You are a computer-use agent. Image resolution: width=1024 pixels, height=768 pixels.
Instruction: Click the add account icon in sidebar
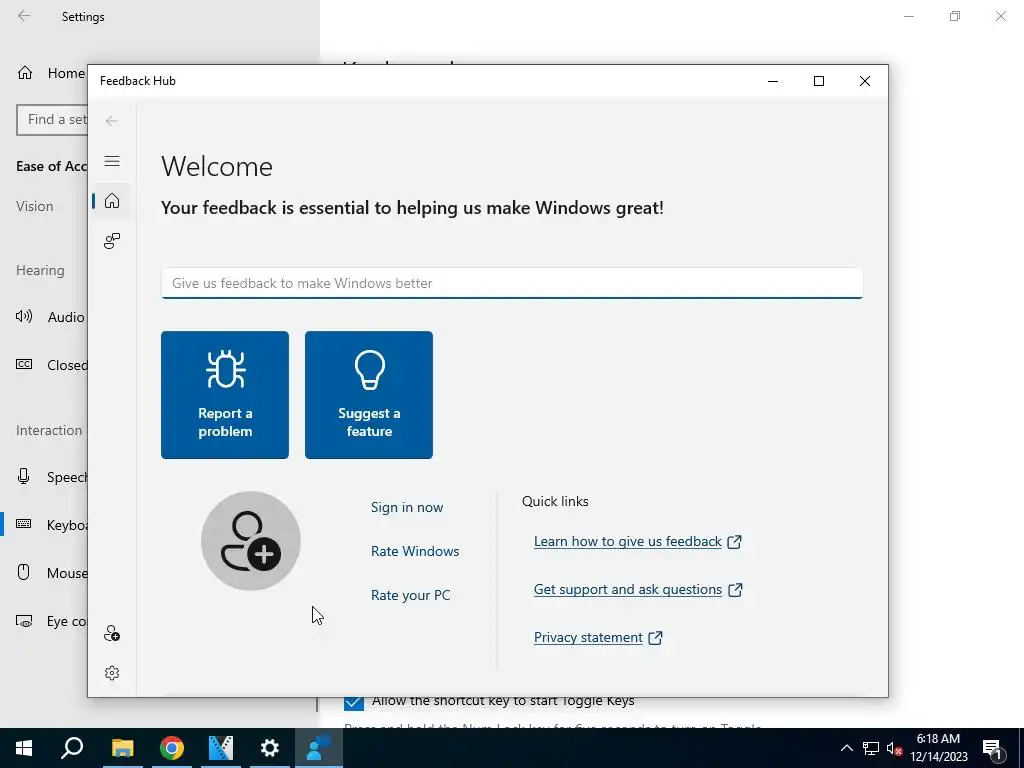click(112, 633)
